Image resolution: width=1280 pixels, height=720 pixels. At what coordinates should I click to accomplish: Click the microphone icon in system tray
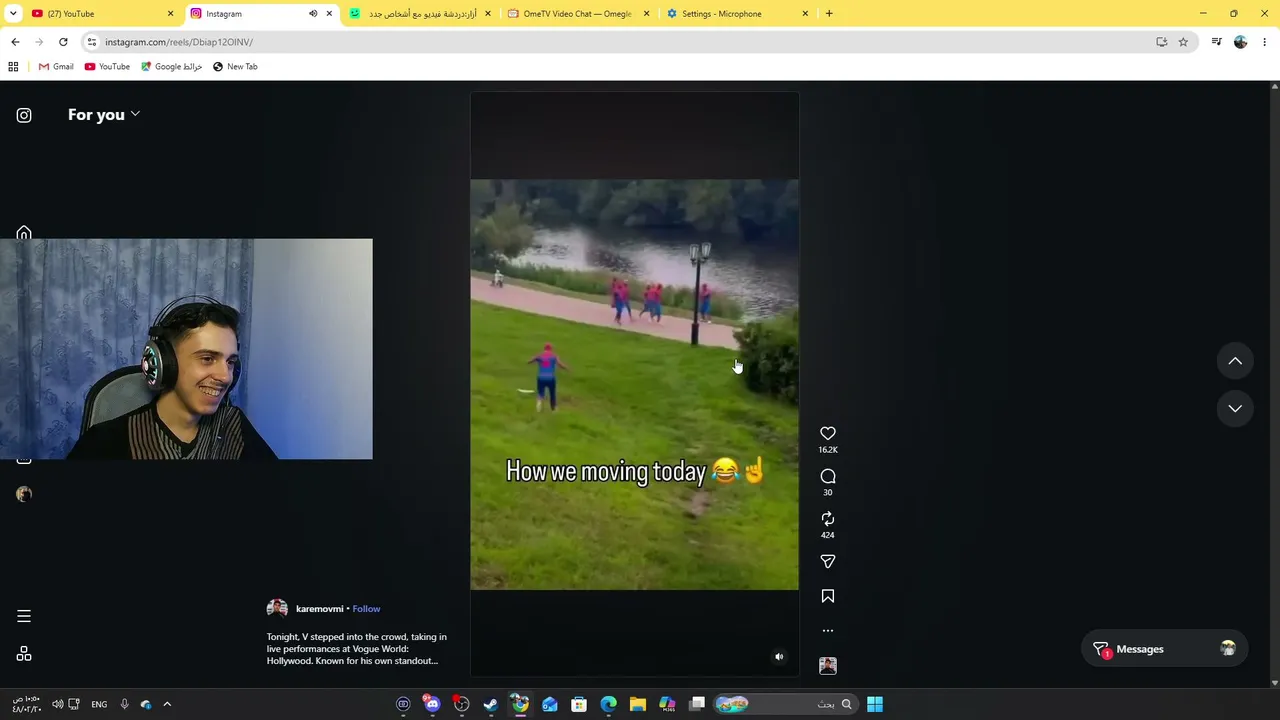pyautogui.click(x=124, y=704)
